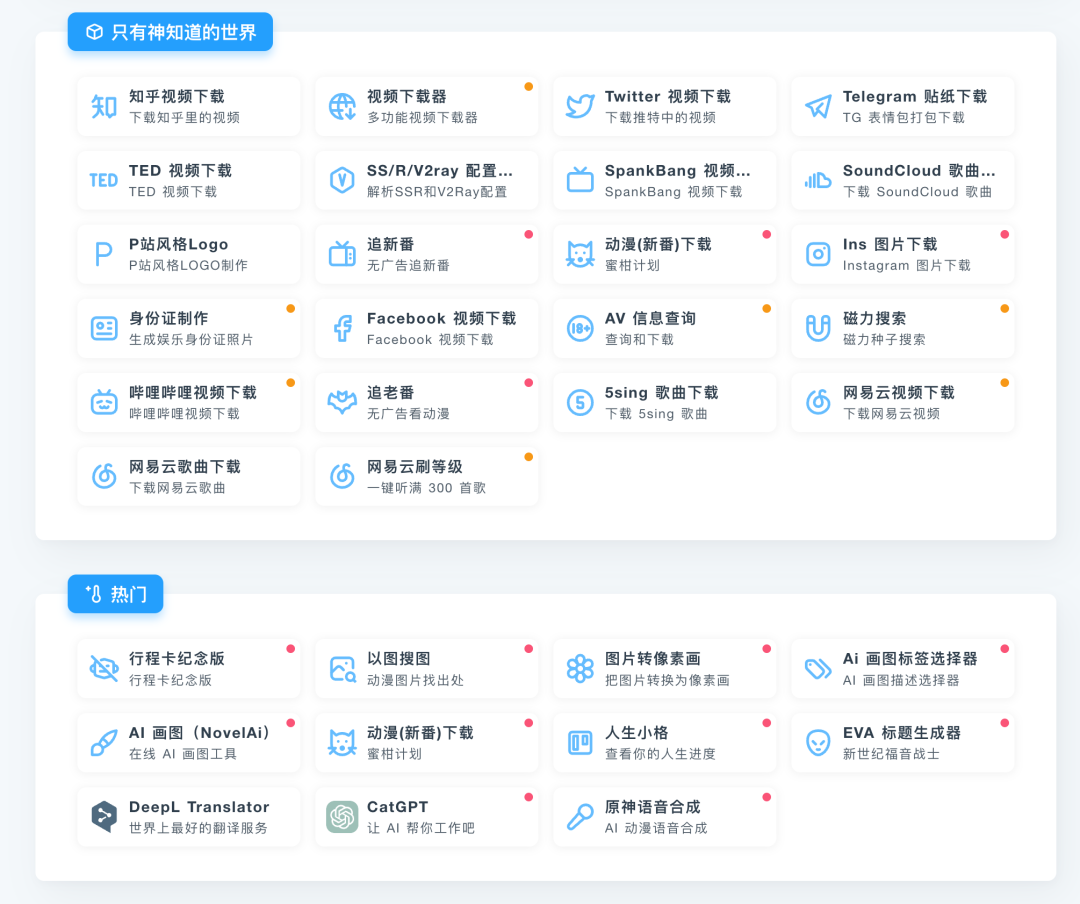Click the text 无广告看动漫
The width and height of the screenshot is (1080, 904).
pos(408,414)
